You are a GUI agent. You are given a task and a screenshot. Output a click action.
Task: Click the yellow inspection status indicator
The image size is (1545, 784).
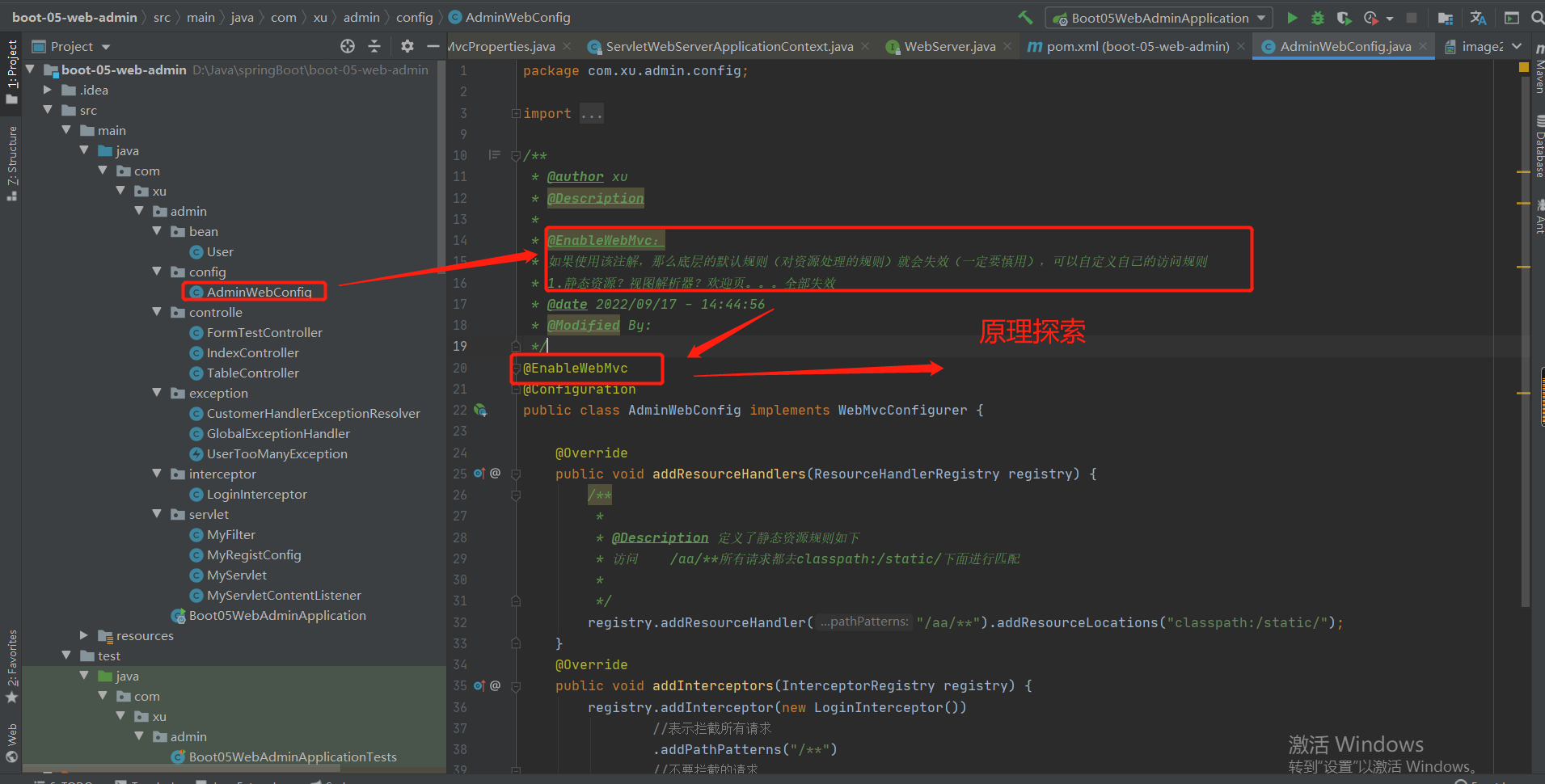[x=1524, y=68]
